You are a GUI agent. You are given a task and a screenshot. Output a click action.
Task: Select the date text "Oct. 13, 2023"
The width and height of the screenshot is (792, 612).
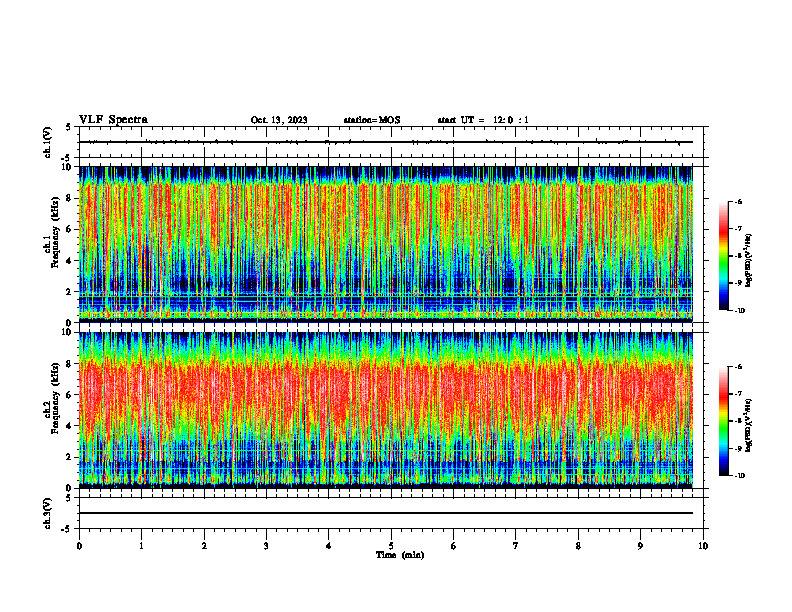279,120
